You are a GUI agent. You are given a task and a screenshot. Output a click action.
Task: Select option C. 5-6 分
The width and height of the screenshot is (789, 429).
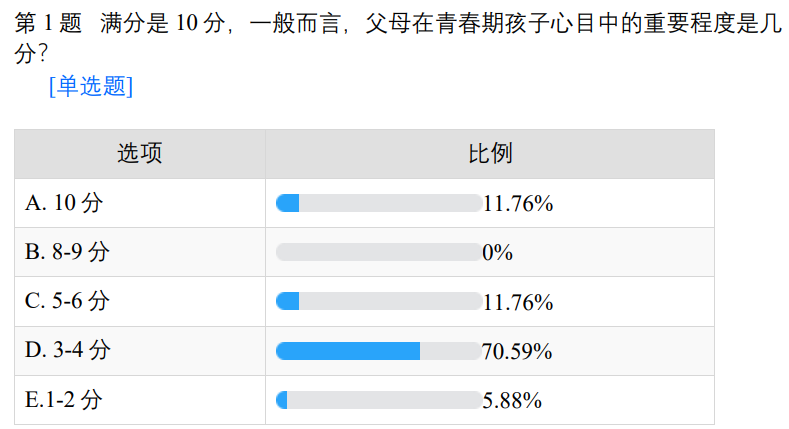click(67, 302)
